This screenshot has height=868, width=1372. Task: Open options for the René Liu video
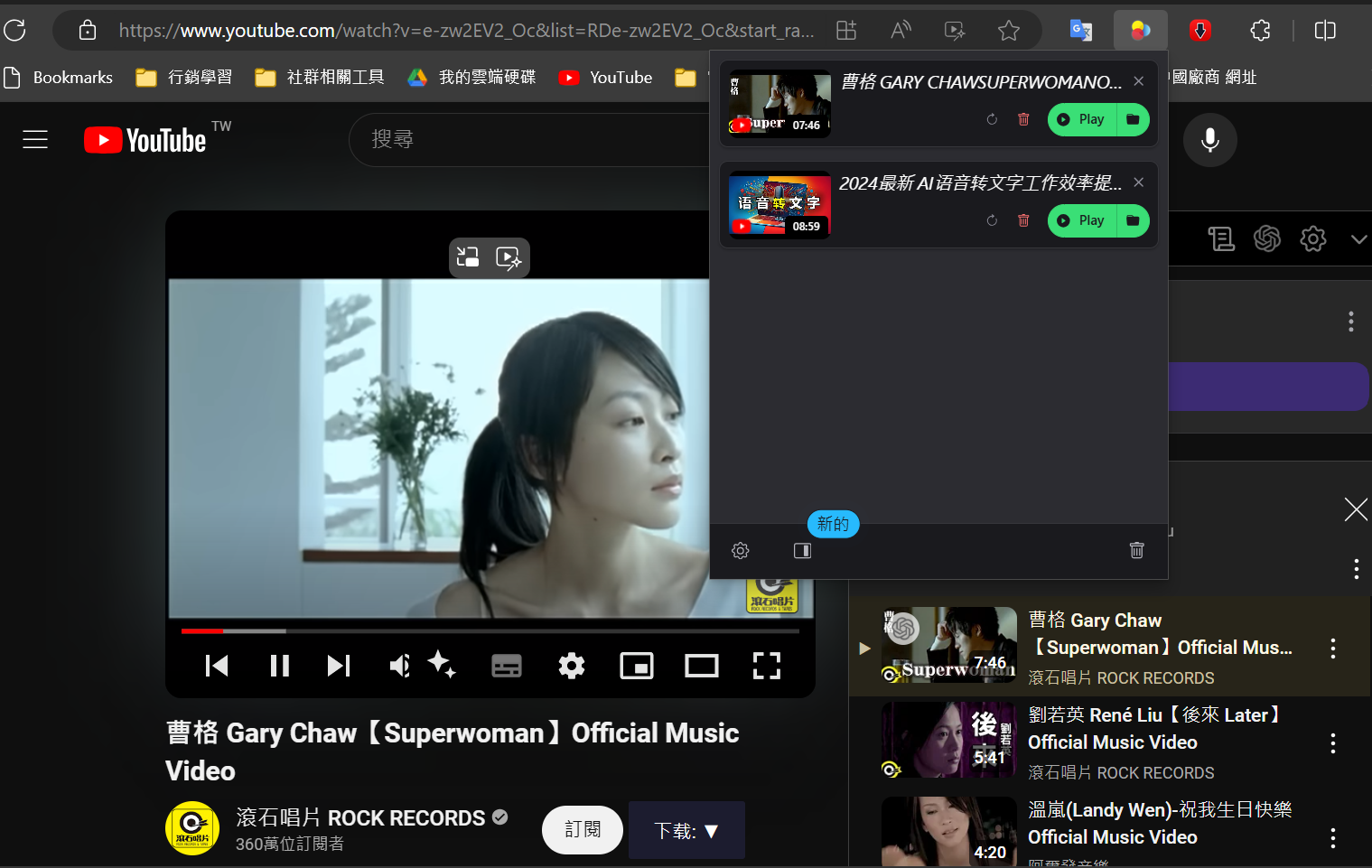pos(1332,743)
